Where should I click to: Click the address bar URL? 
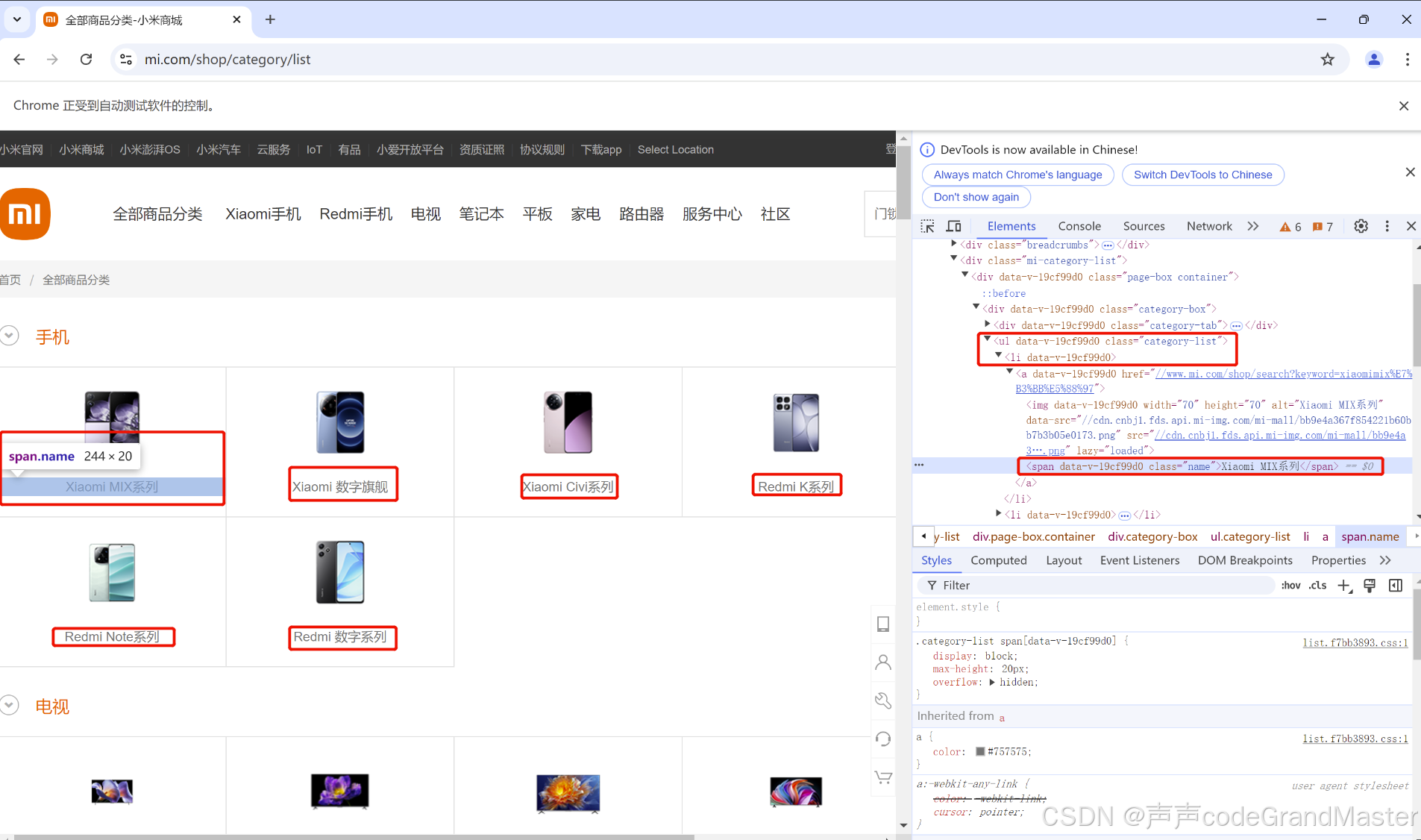point(228,60)
